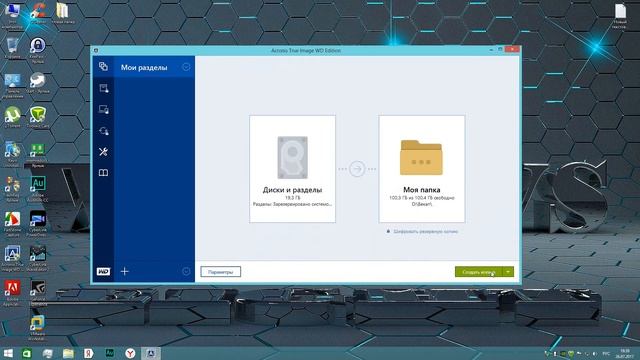This screenshot has width=640, height=360.
Task: Open the GeForce Experience desktop shortcut
Action: click(x=38, y=293)
